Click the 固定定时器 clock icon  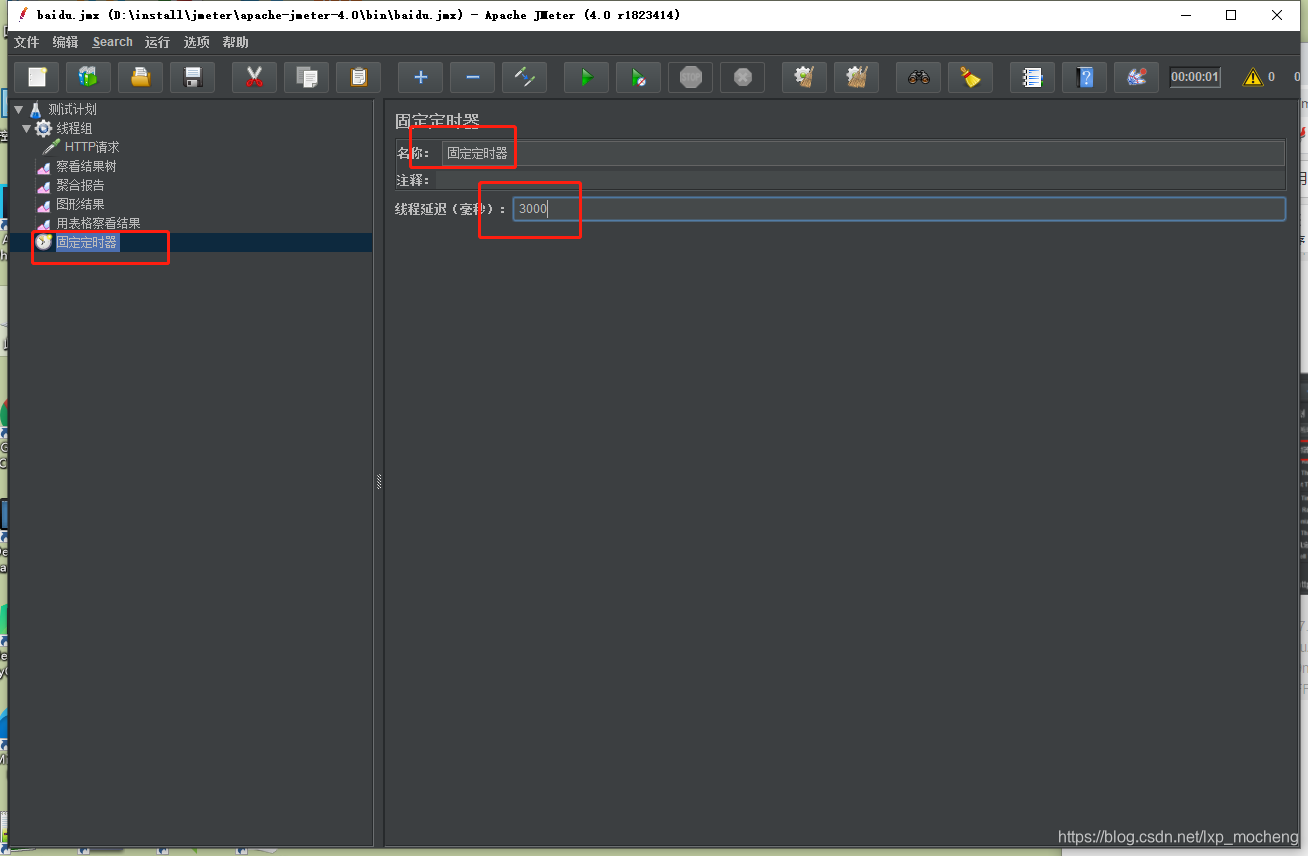tap(44, 242)
